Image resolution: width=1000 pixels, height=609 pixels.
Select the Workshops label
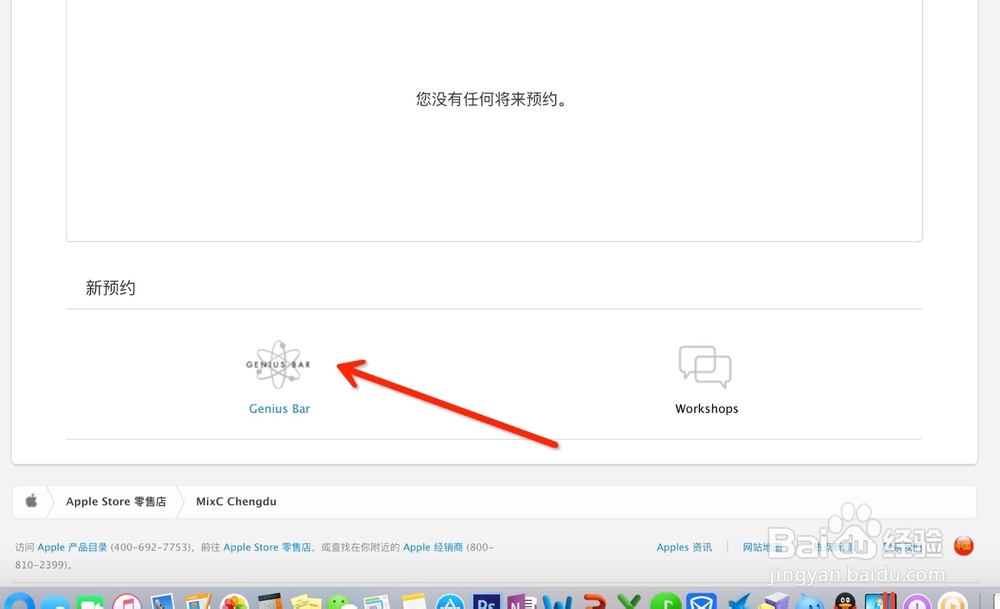[x=707, y=409]
